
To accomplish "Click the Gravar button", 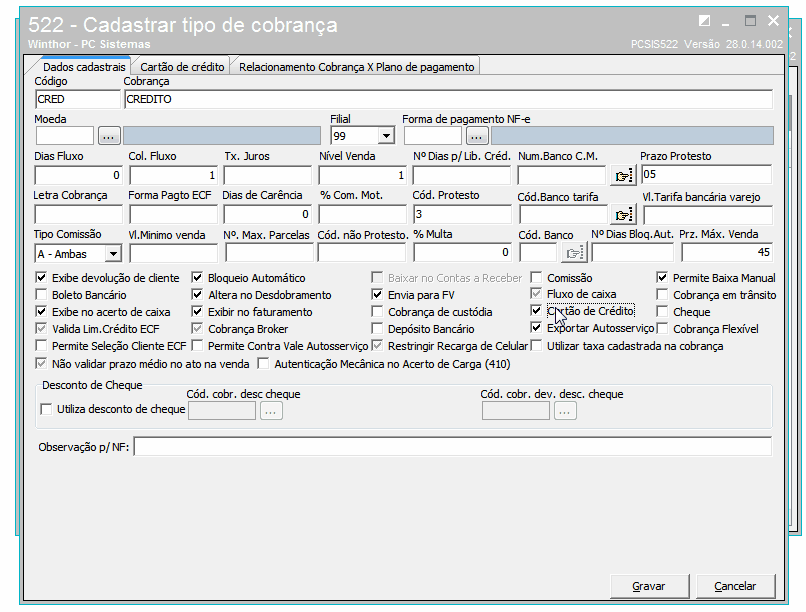I will point(649,586).
